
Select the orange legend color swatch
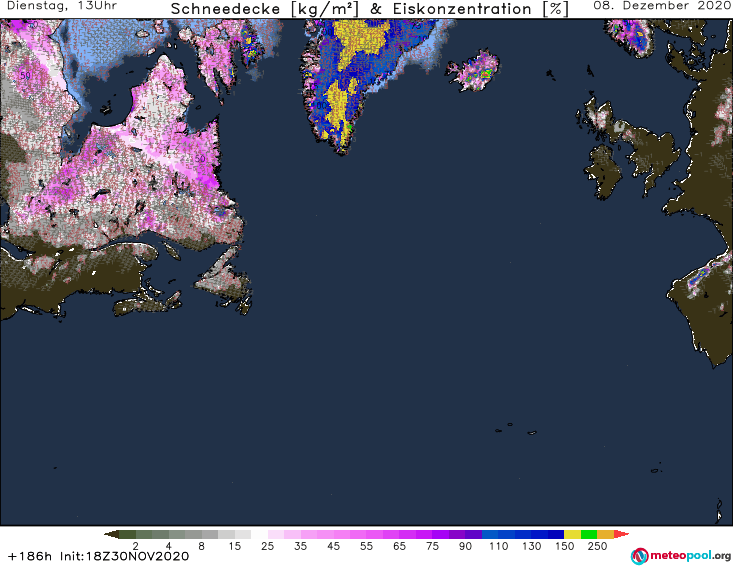(605, 534)
